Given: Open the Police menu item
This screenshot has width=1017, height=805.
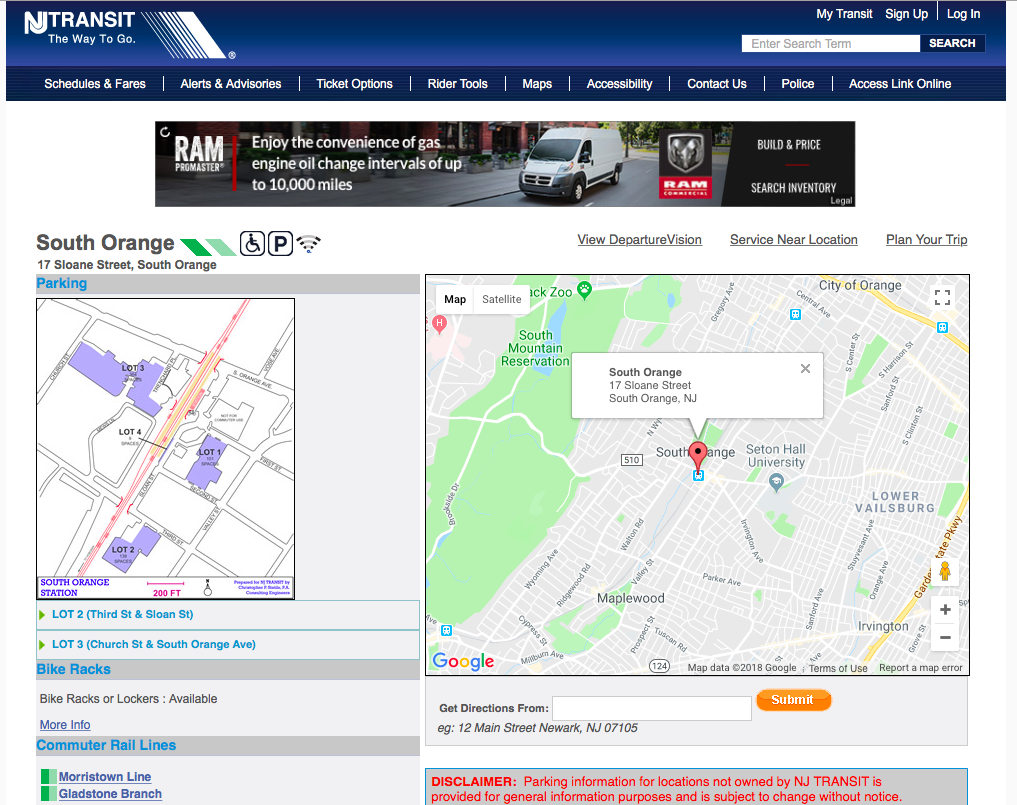Looking at the screenshot, I should 798,84.
